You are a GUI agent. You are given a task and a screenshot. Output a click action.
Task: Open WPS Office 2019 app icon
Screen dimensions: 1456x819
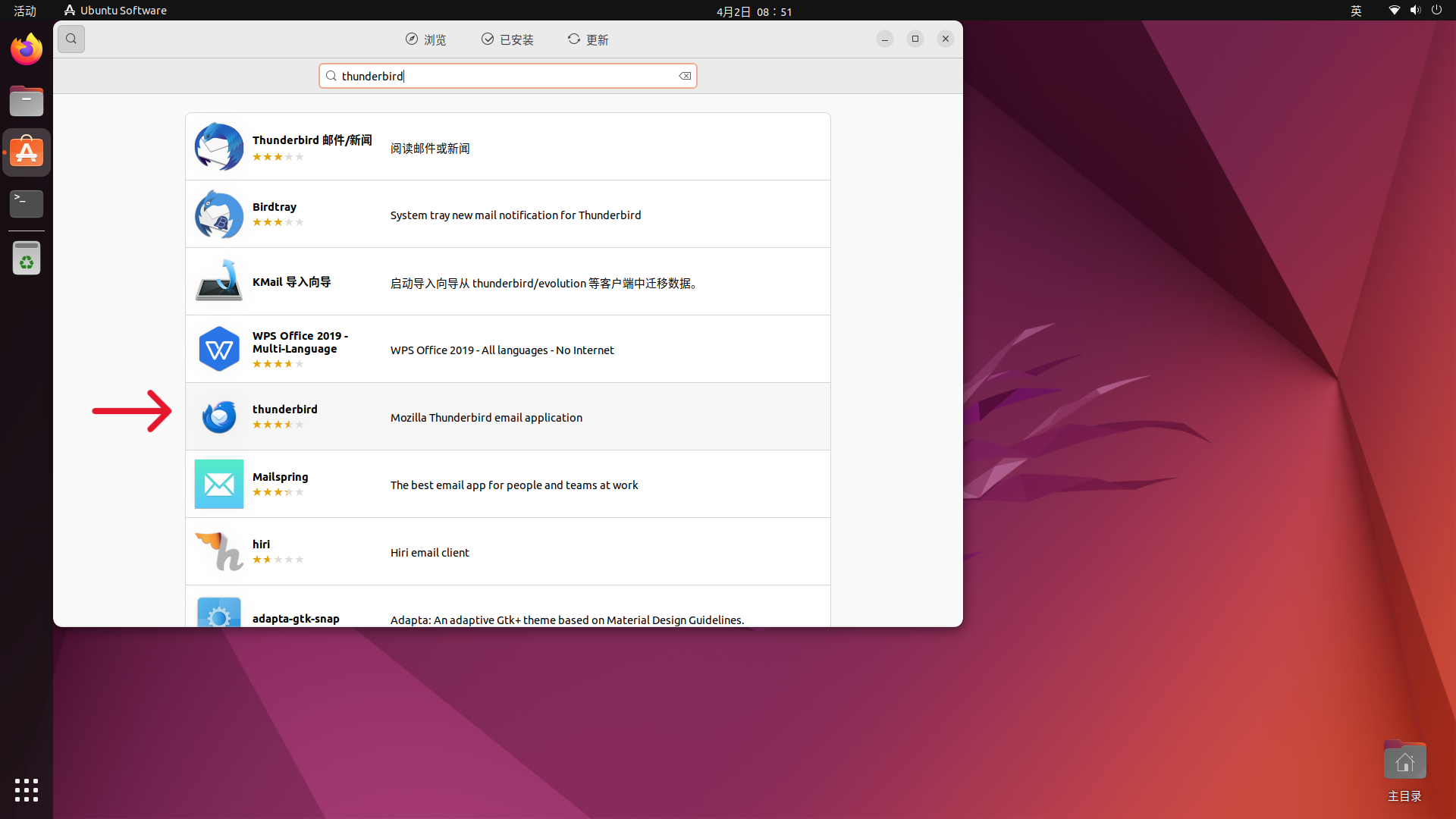218,349
